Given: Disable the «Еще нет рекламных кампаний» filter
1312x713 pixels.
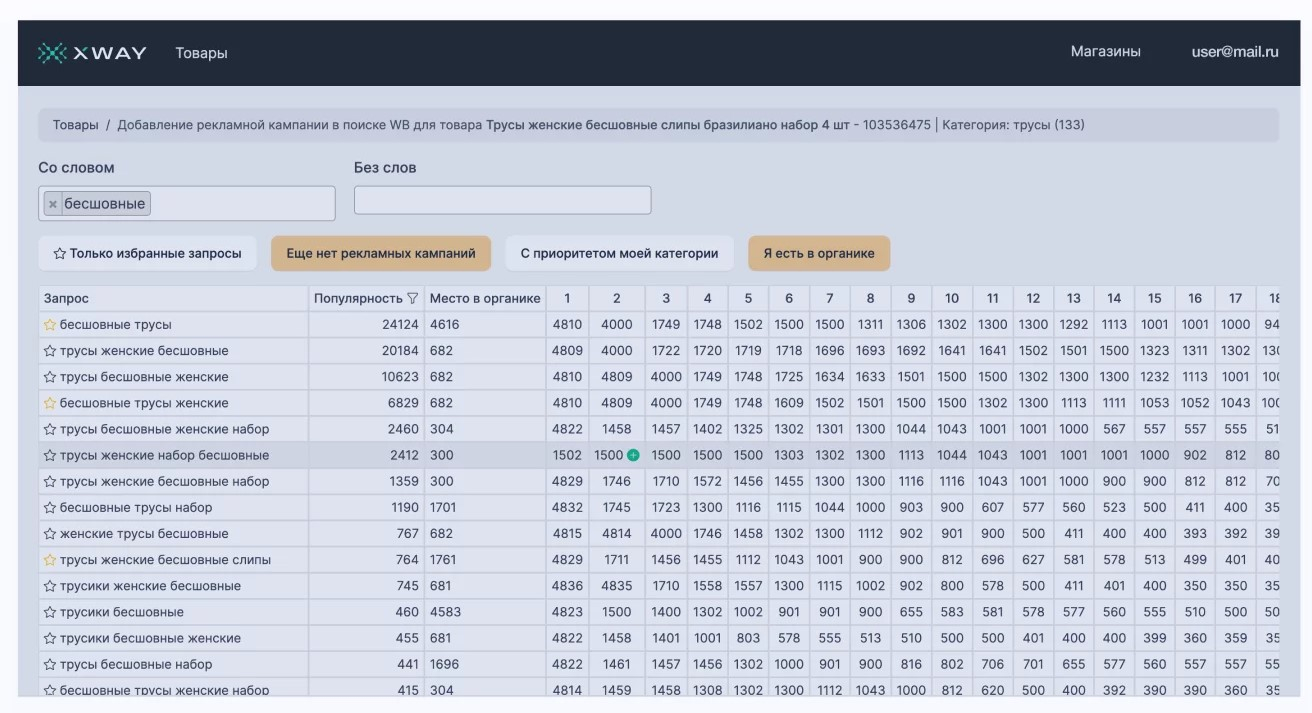Looking at the screenshot, I should tap(380, 254).
